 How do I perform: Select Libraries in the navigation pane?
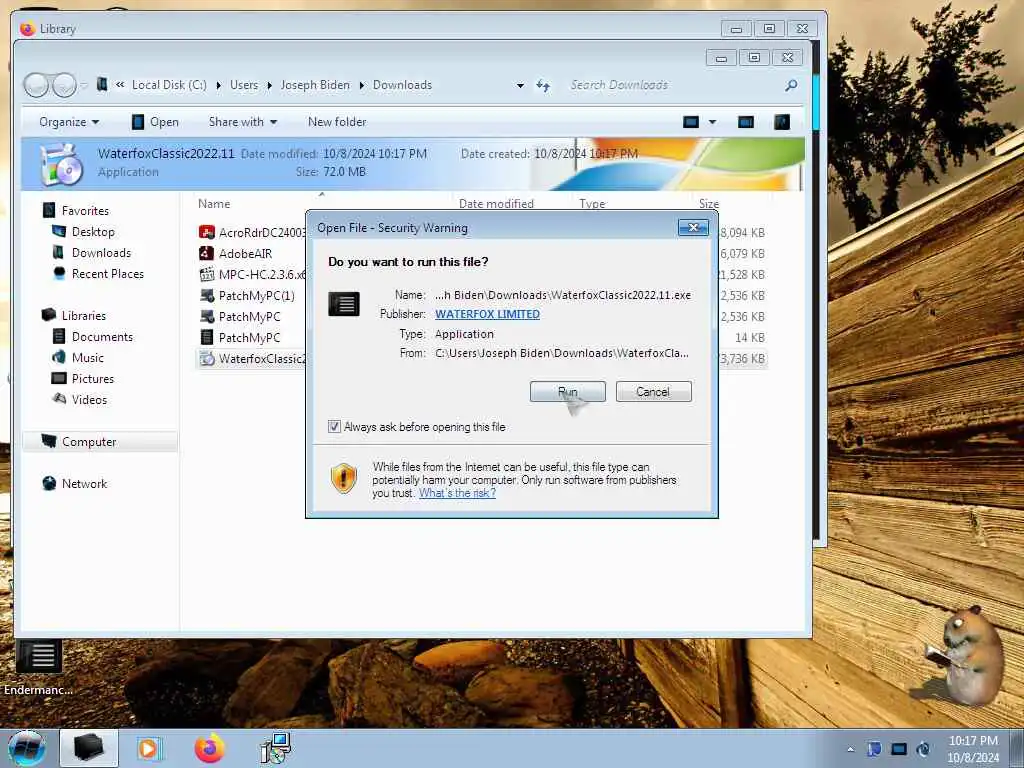[x=84, y=315]
